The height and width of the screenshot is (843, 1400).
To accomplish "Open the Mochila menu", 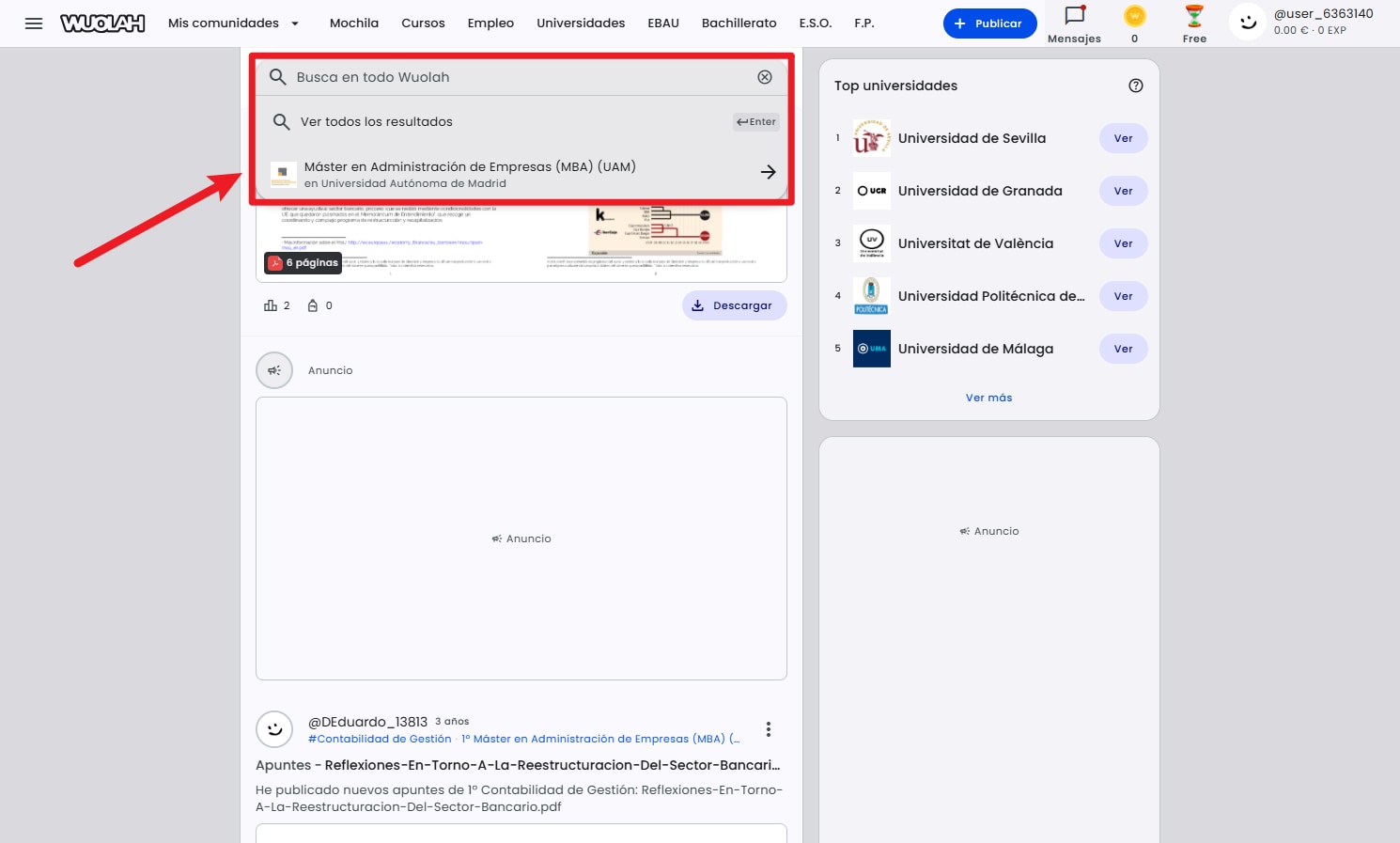I will pos(354,23).
